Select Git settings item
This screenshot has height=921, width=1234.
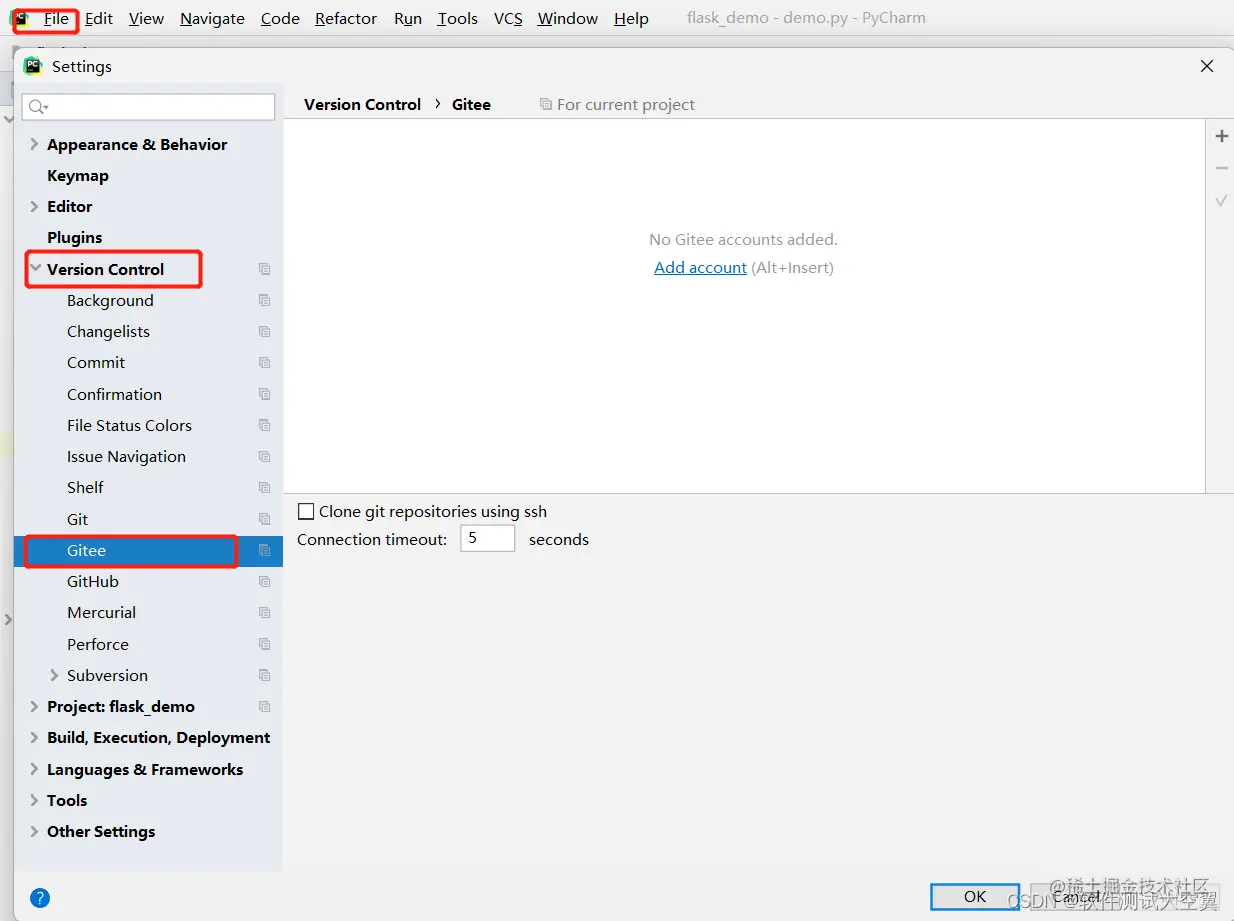pos(77,519)
